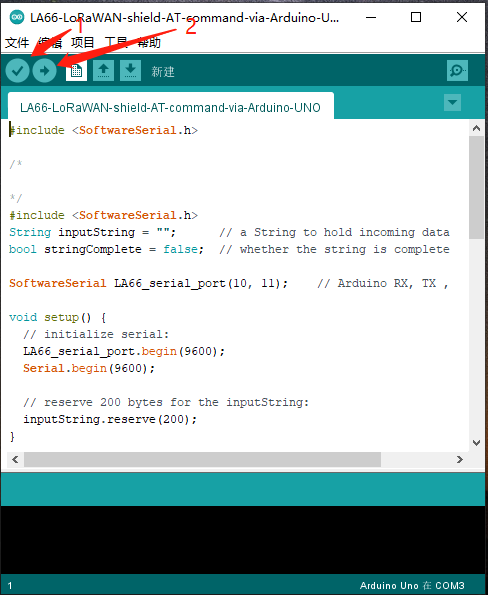The width and height of the screenshot is (488, 595).
Task: Open the Serial Monitor magnifier icon
Action: 457,71
